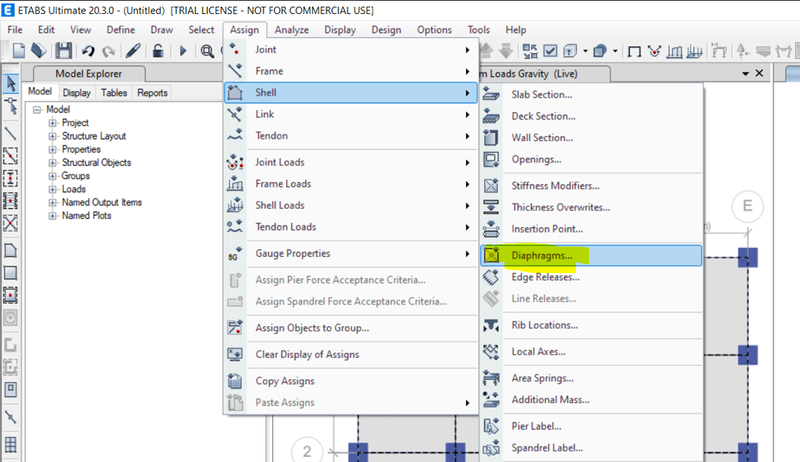Click the Stiffness Modifiers icon
The height and width of the screenshot is (462, 800).
point(491,186)
